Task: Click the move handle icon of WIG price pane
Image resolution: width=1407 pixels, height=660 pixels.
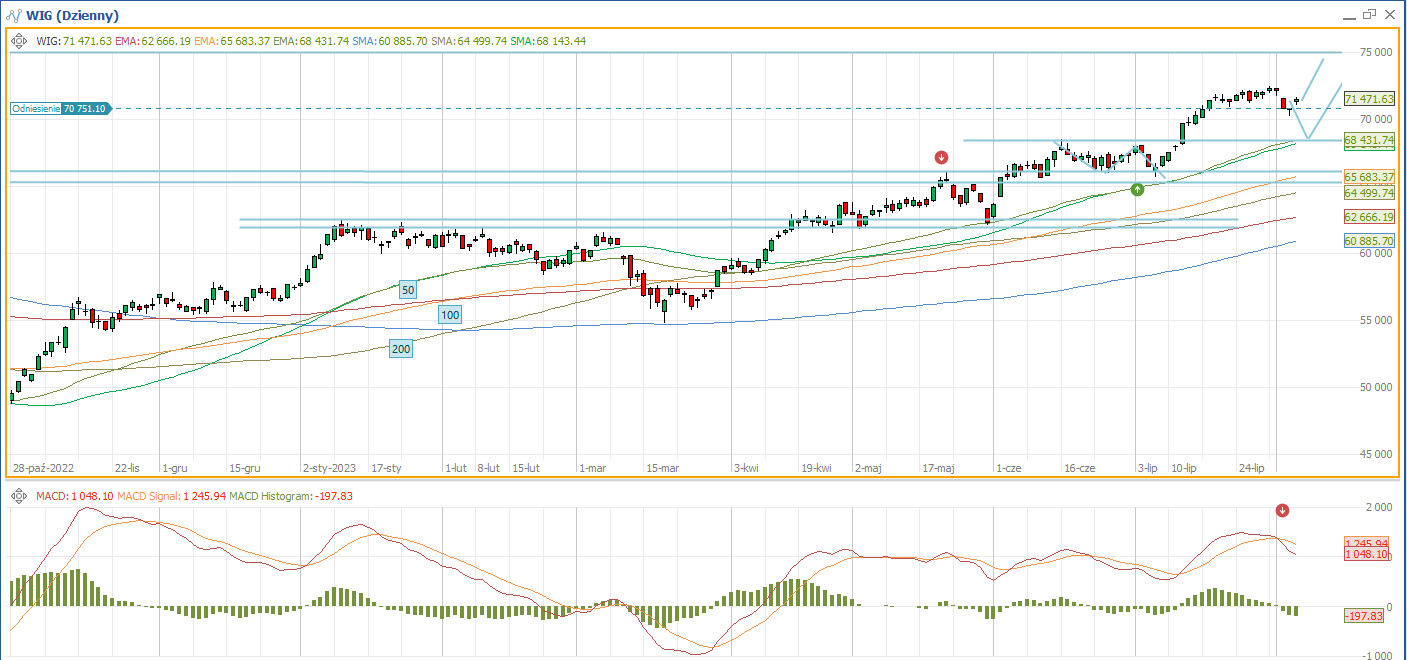Action: pos(19,41)
